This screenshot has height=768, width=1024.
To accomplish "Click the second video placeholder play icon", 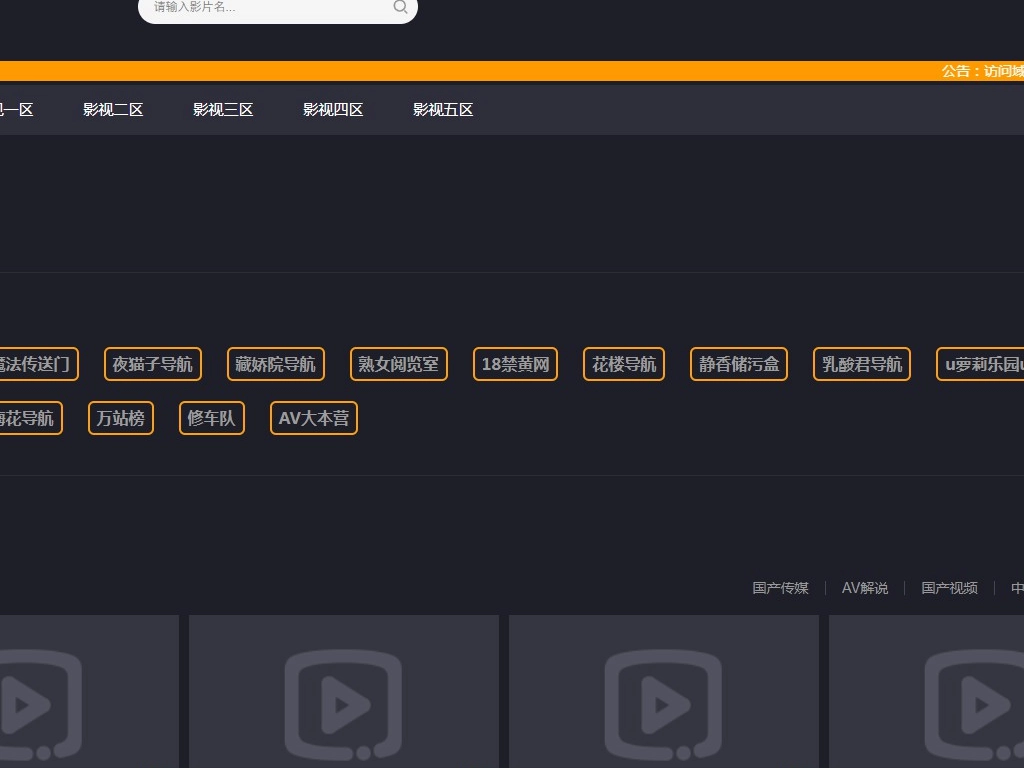I will pyautogui.click(x=343, y=704).
